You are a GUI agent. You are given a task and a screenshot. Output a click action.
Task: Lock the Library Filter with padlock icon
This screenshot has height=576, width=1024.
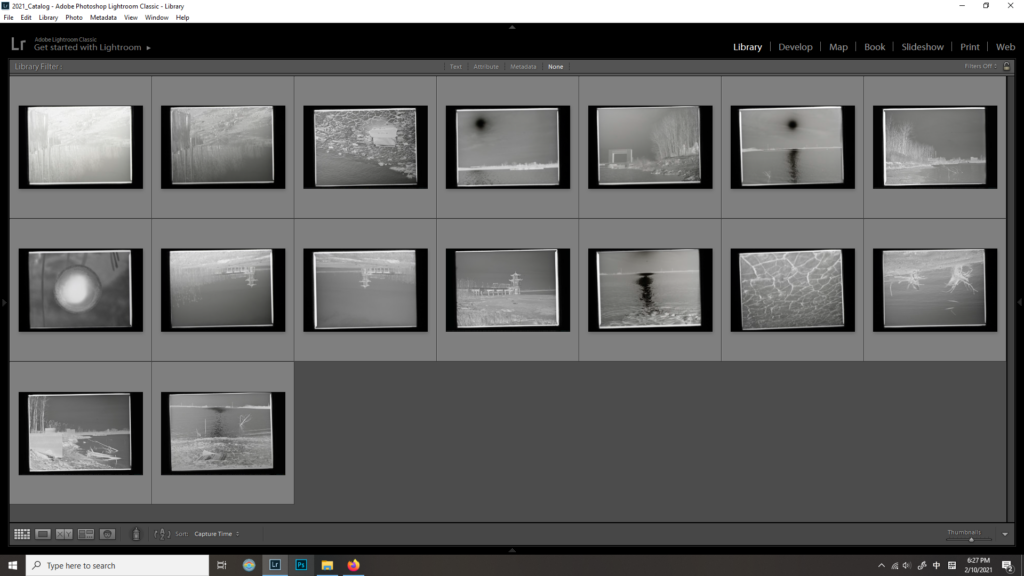click(1006, 66)
